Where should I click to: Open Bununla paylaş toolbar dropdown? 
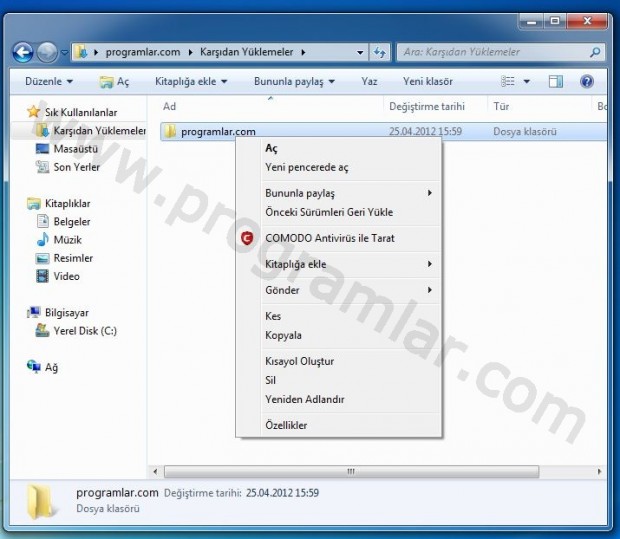pos(294,81)
